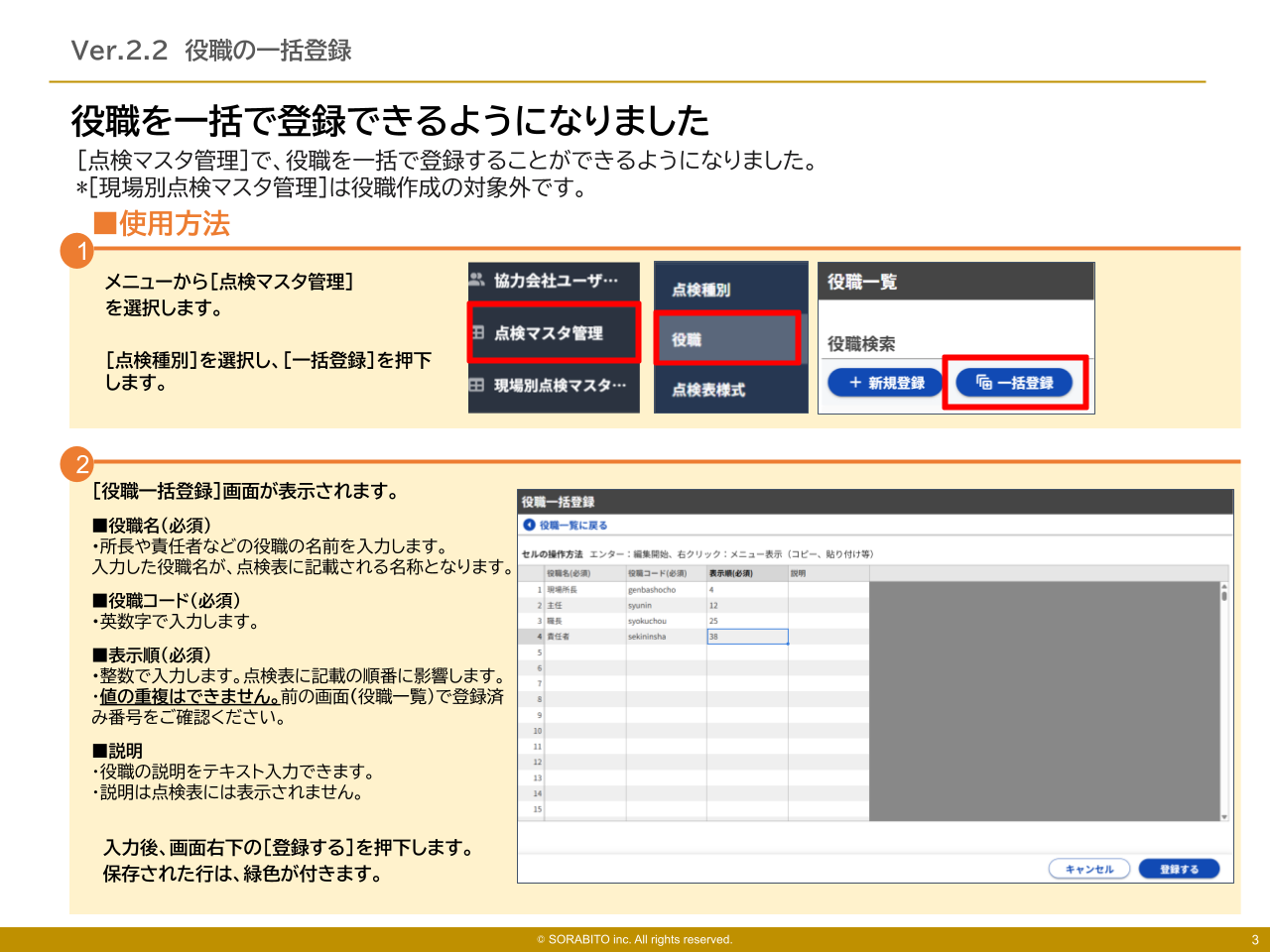This screenshot has width=1270, height=952.
Task: Click the 登録する button
Action: (x=1179, y=869)
